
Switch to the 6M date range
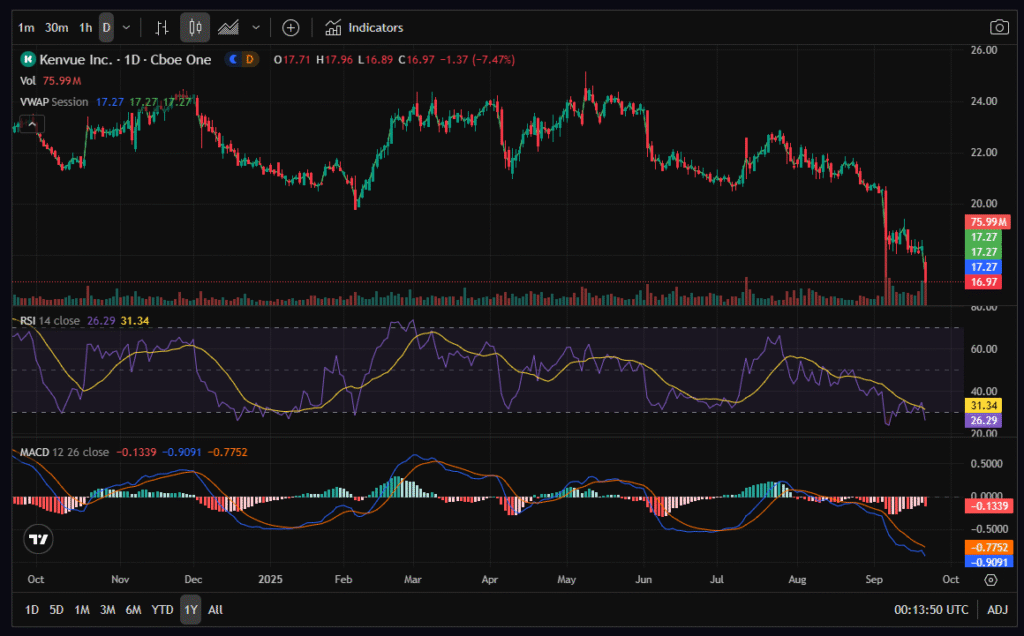click(133, 609)
